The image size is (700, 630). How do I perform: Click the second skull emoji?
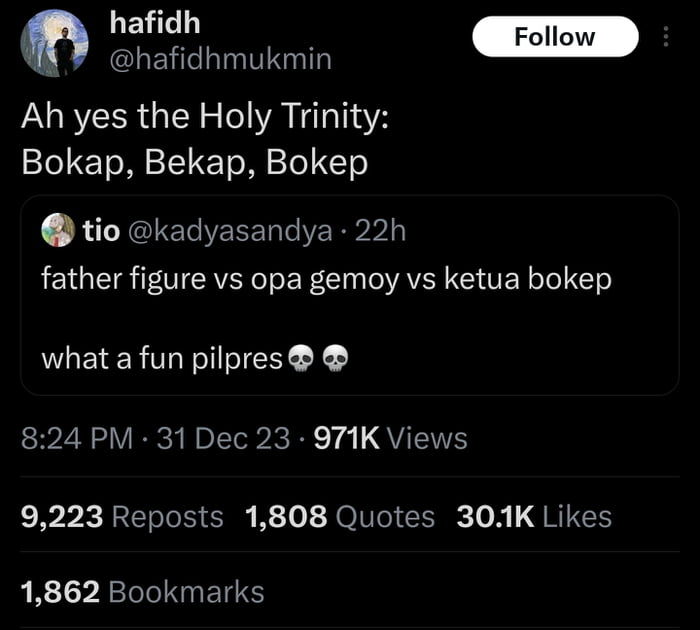coord(336,357)
